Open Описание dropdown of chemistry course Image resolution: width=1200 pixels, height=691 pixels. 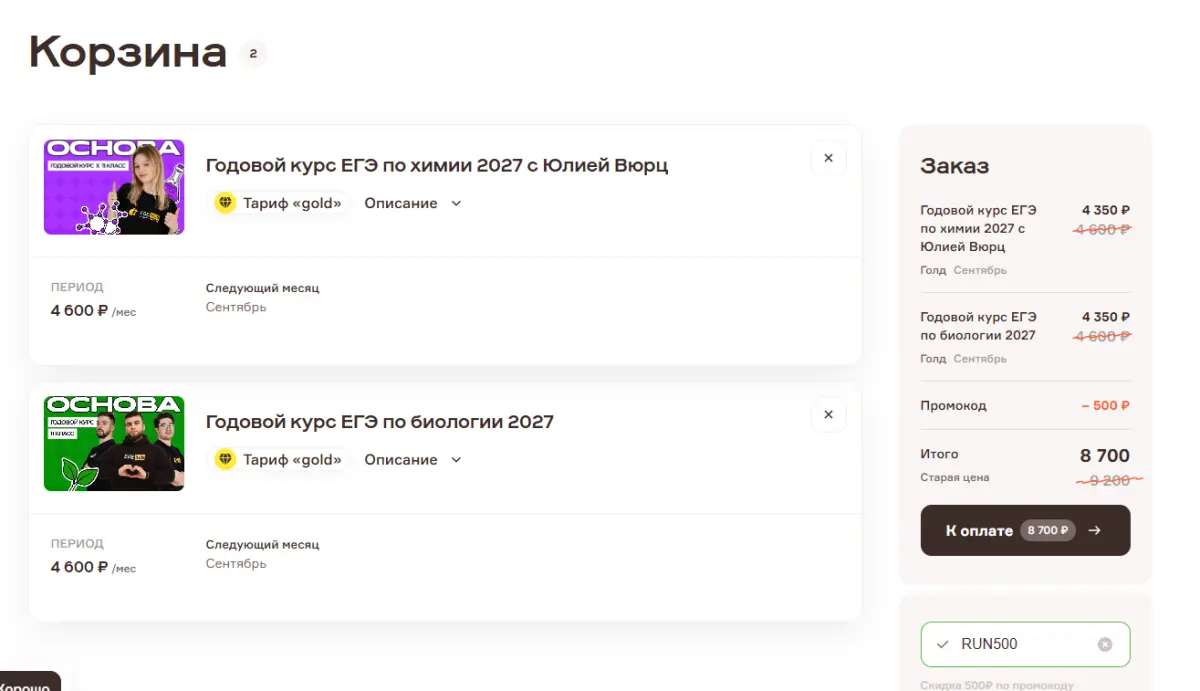click(413, 203)
